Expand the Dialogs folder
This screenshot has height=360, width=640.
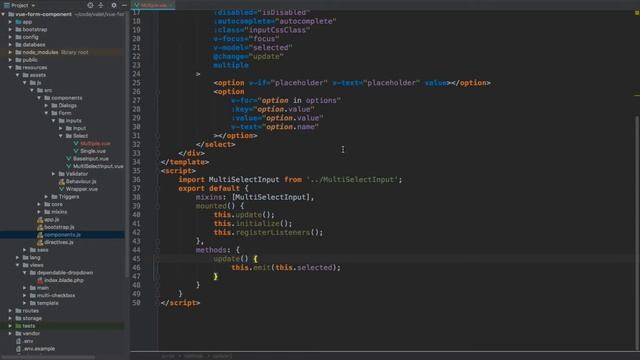(x=47, y=105)
